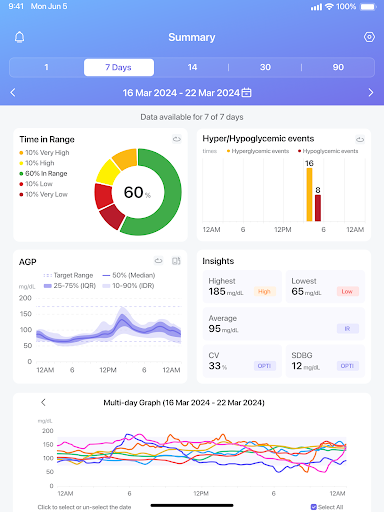Tap the Average 95 mg/dL value
Viewport: 384px width, 512px height.
pyautogui.click(x=223, y=329)
